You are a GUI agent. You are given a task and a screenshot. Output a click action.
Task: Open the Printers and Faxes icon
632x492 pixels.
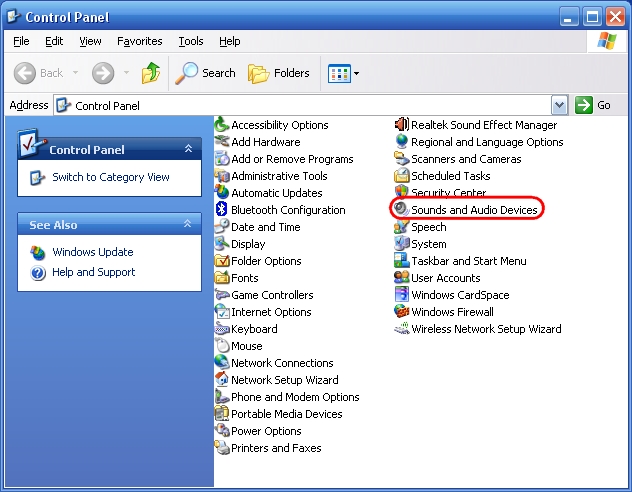222,448
